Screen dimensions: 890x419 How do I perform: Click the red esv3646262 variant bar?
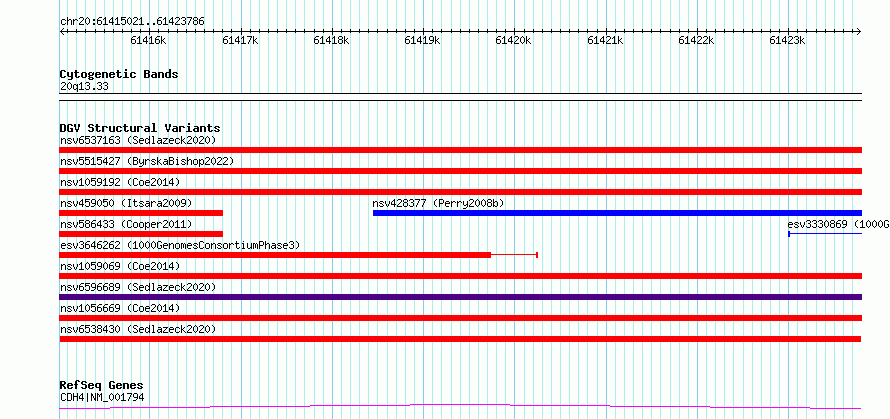click(x=275, y=255)
